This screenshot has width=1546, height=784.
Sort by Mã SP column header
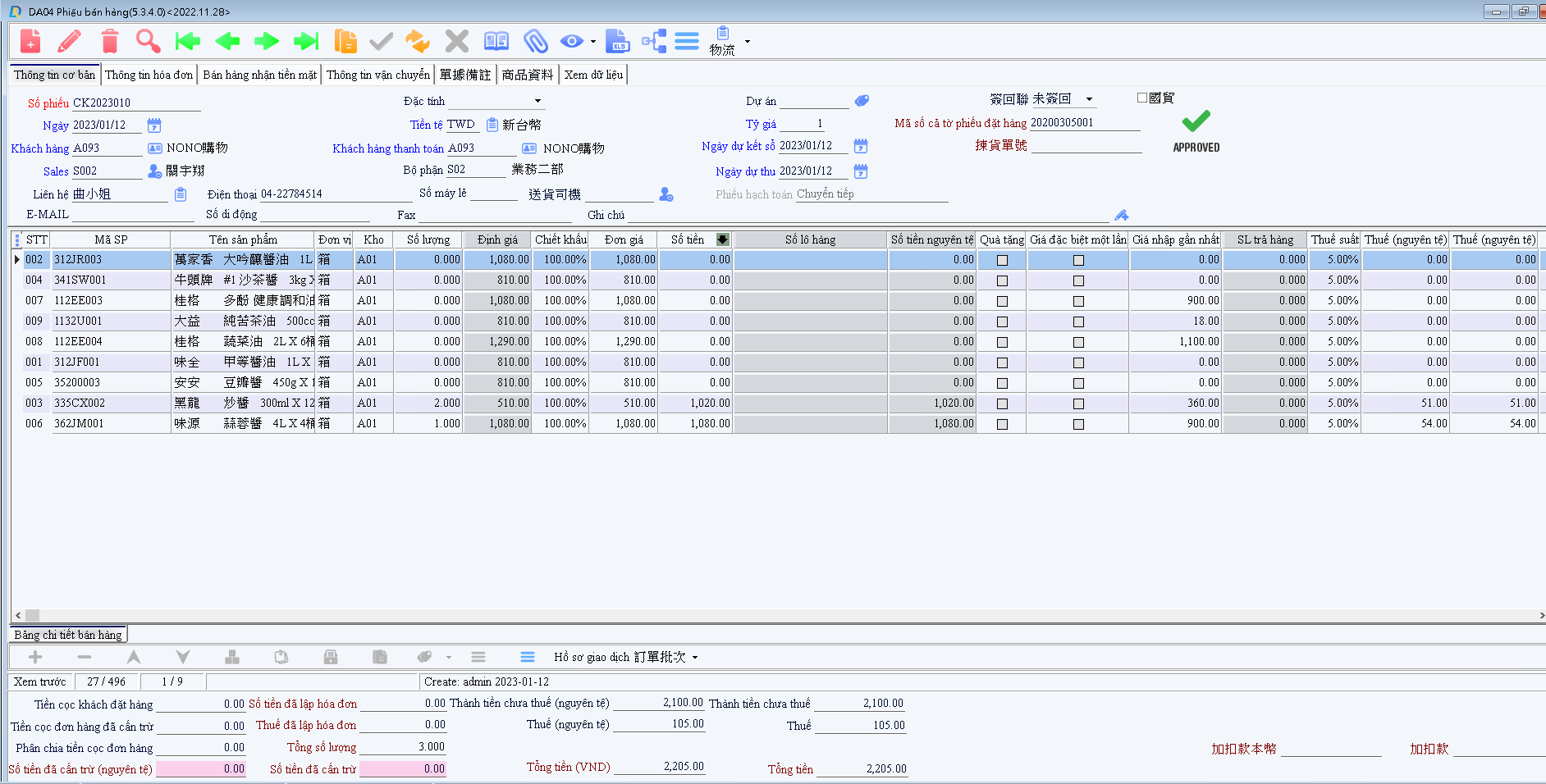tap(111, 239)
